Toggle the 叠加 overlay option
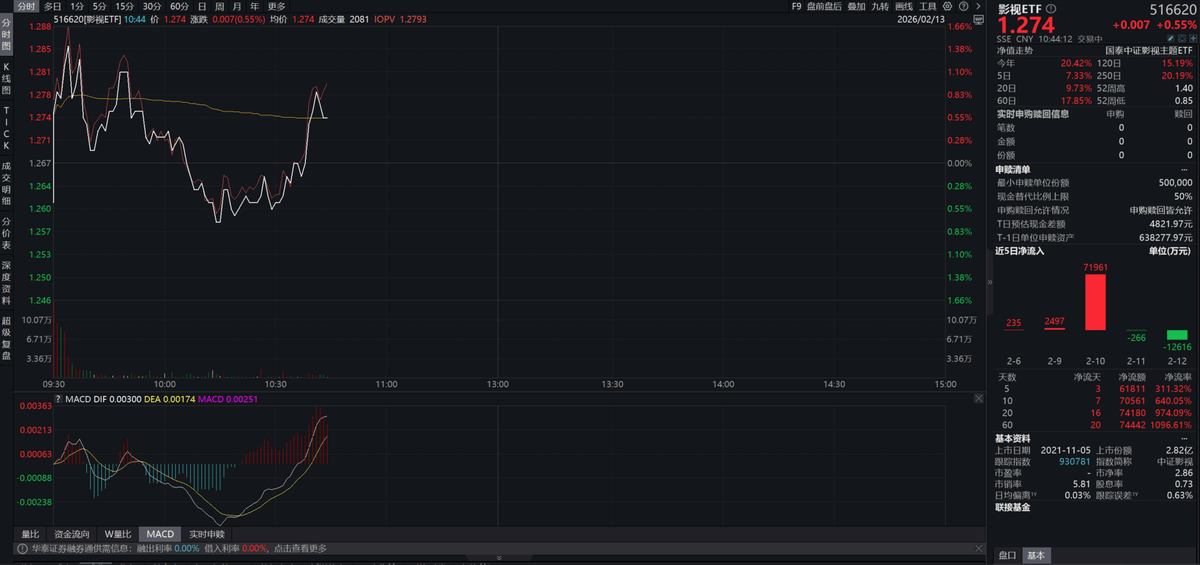1200x565 pixels. click(x=856, y=6)
